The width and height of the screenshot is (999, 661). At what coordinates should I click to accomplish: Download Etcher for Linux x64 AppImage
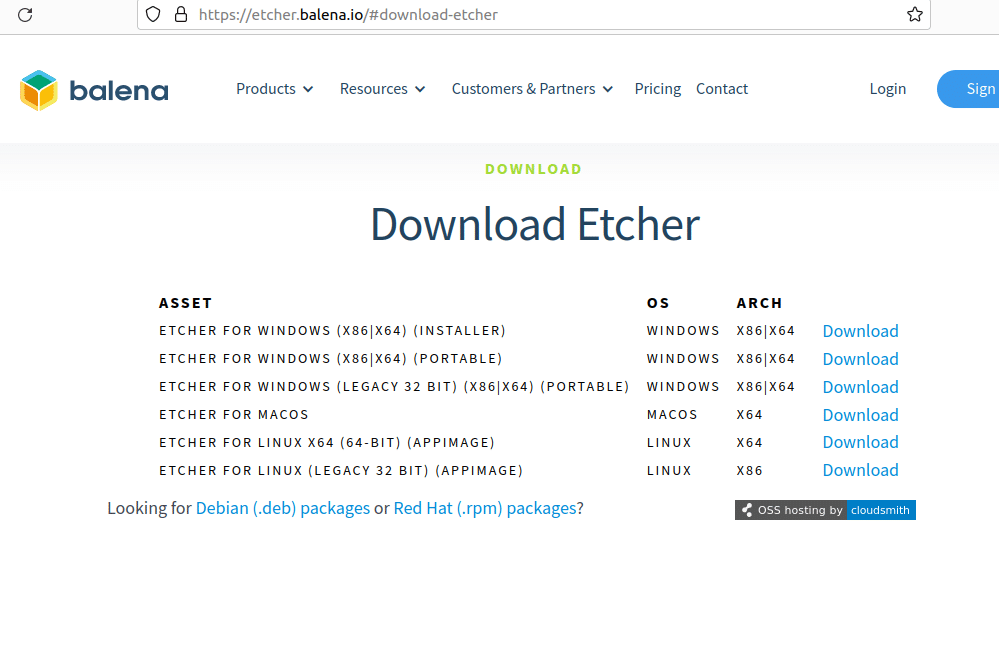860,442
